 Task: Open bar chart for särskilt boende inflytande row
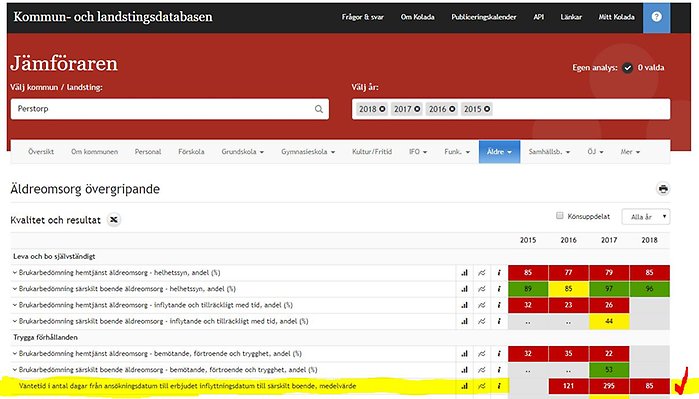[x=465, y=321]
